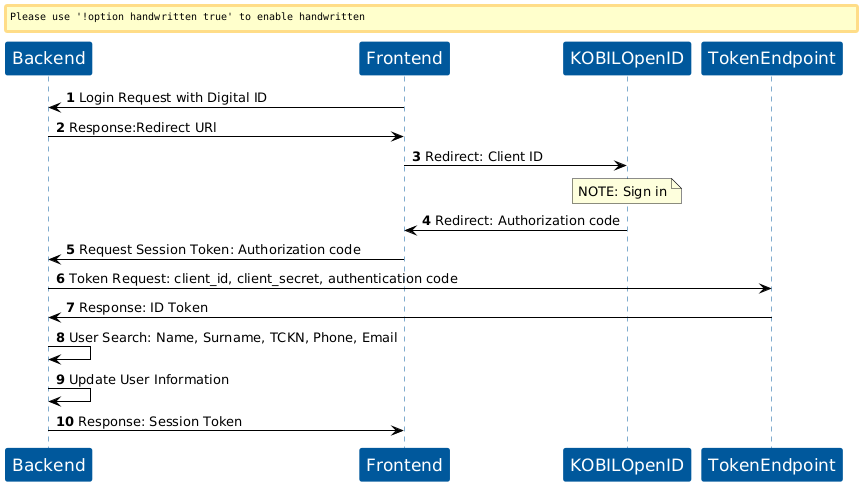
Task: Select message '6 Token Request: client_id, client_secret'
Action: (x=257, y=279)
